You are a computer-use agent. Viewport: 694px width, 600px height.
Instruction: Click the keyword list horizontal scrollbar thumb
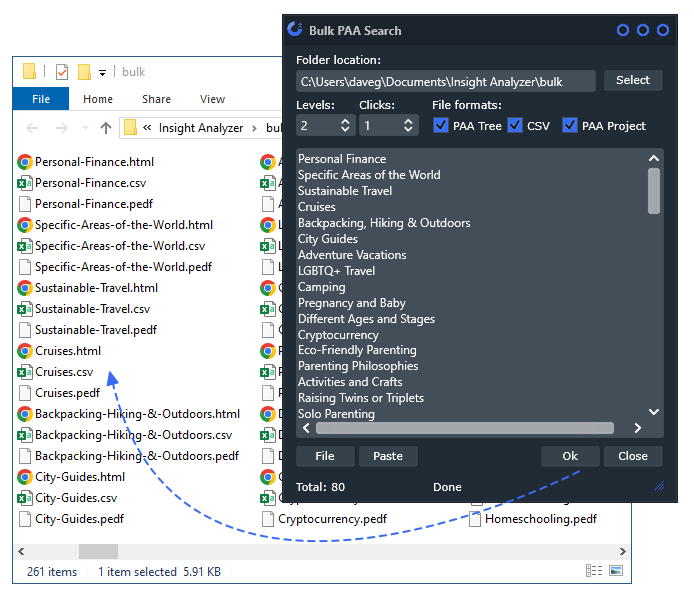[x=465, y=428]
